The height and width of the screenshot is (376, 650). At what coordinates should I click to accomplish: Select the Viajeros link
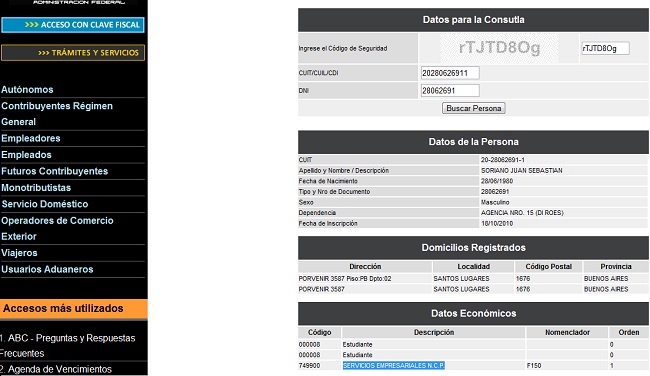click(19, 253)
